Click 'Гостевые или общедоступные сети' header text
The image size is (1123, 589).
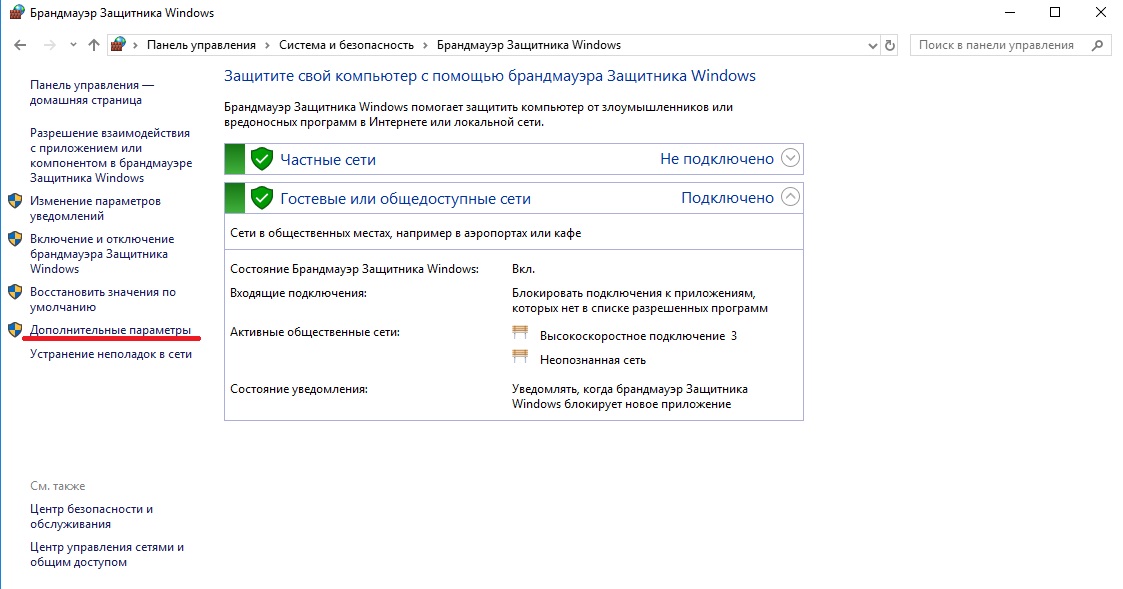pos(405,198)
